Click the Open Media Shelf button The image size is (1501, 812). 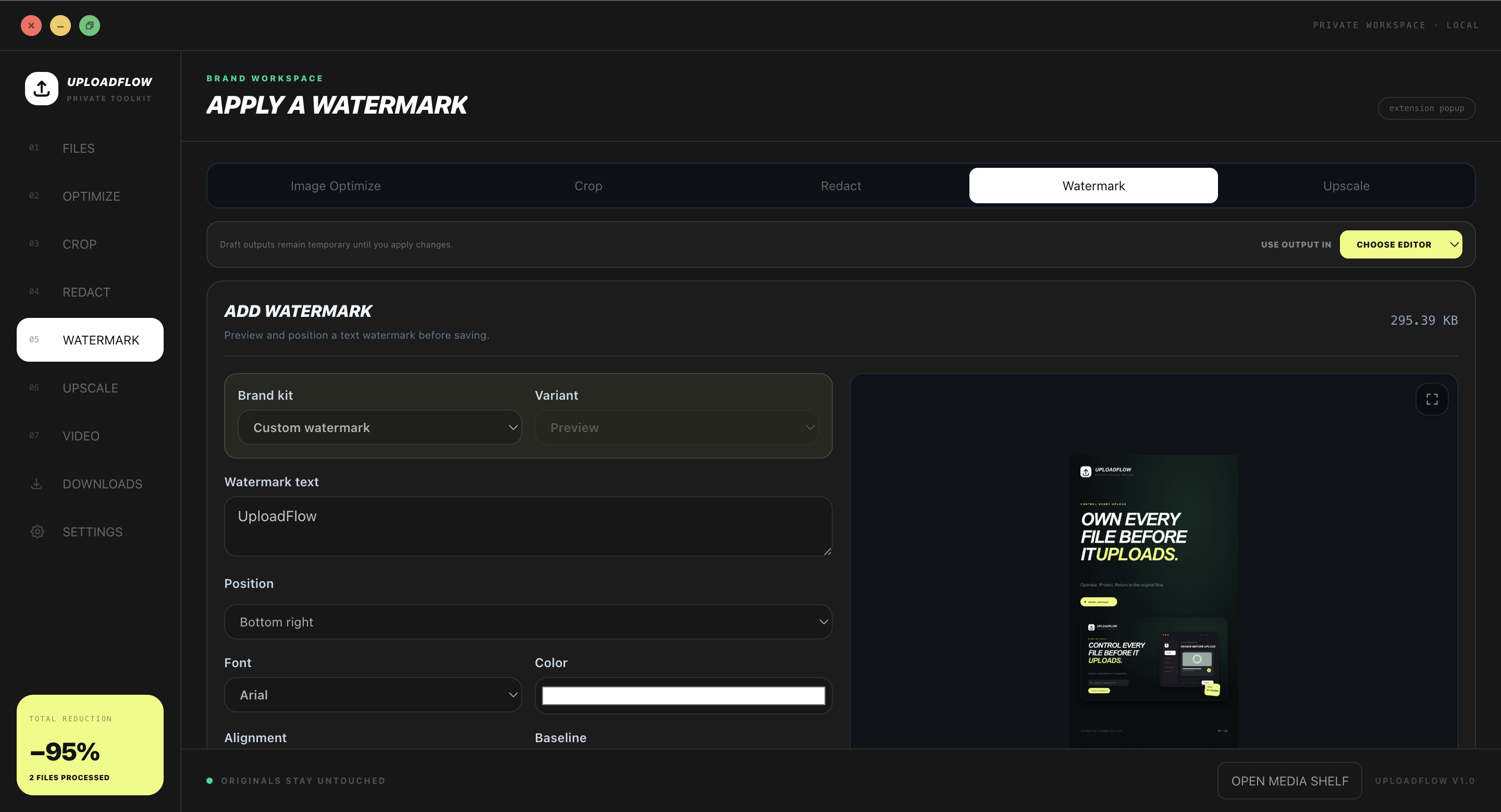(x=1289, y=781)
